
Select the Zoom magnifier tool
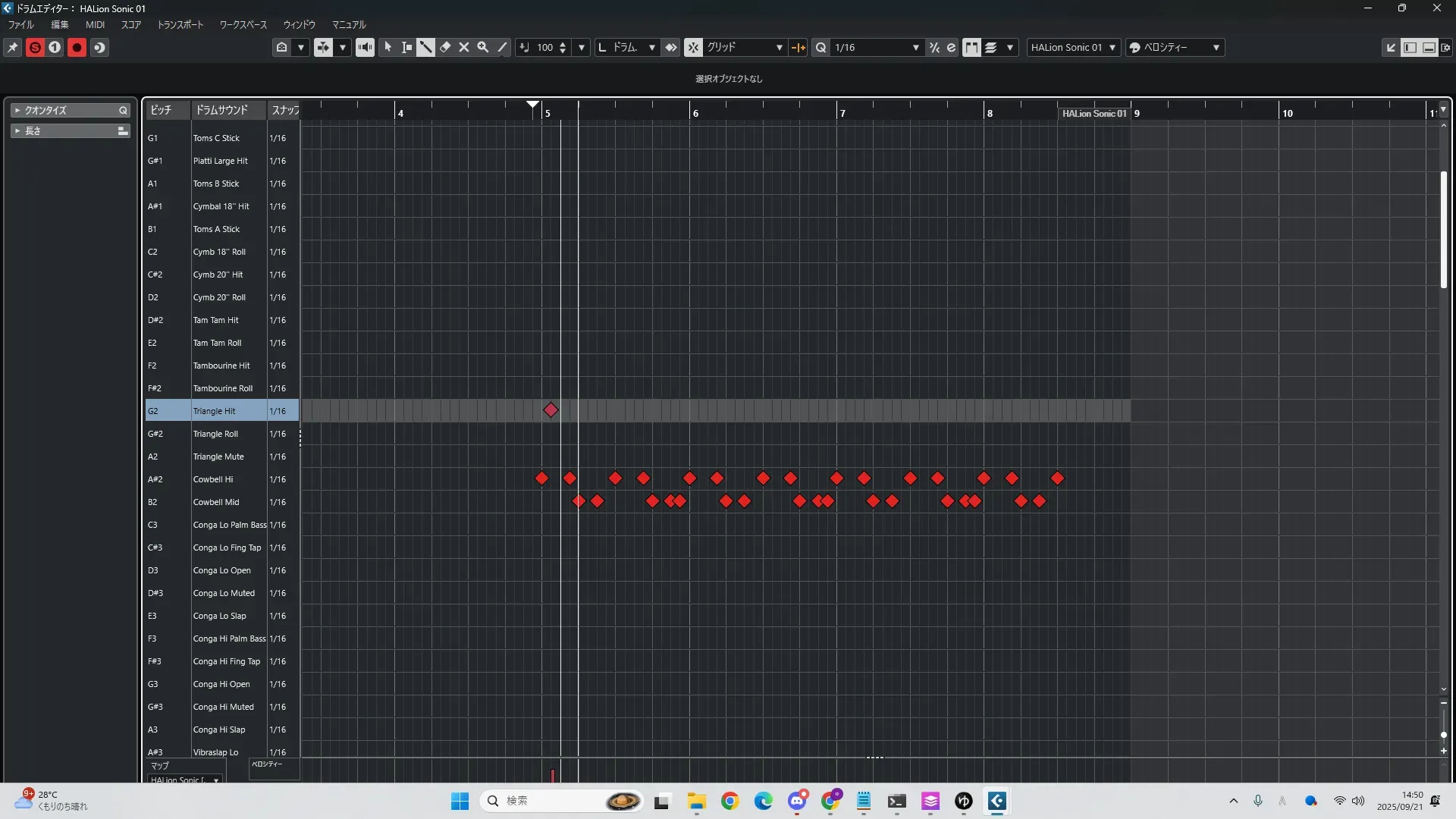483,47
